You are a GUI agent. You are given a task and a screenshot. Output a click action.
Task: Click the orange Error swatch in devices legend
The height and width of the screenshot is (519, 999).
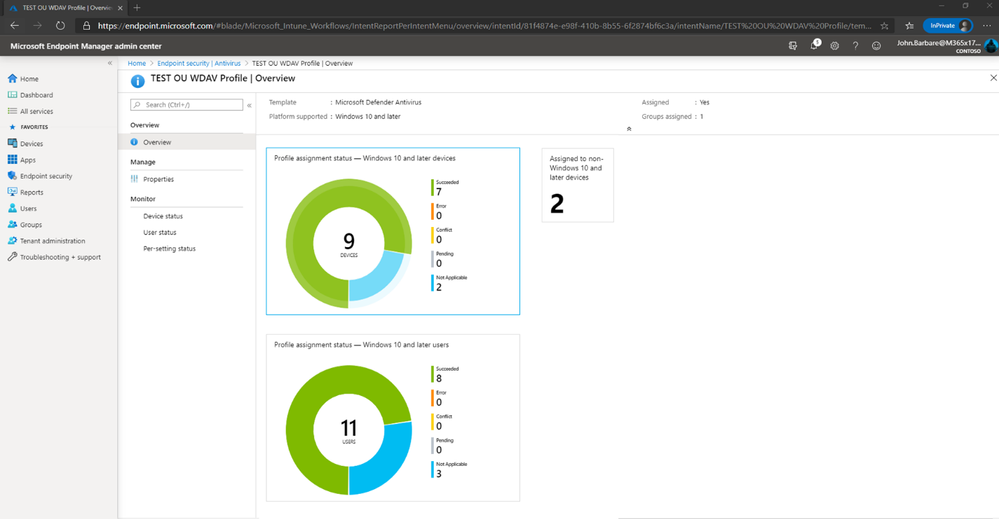point(433,211)
